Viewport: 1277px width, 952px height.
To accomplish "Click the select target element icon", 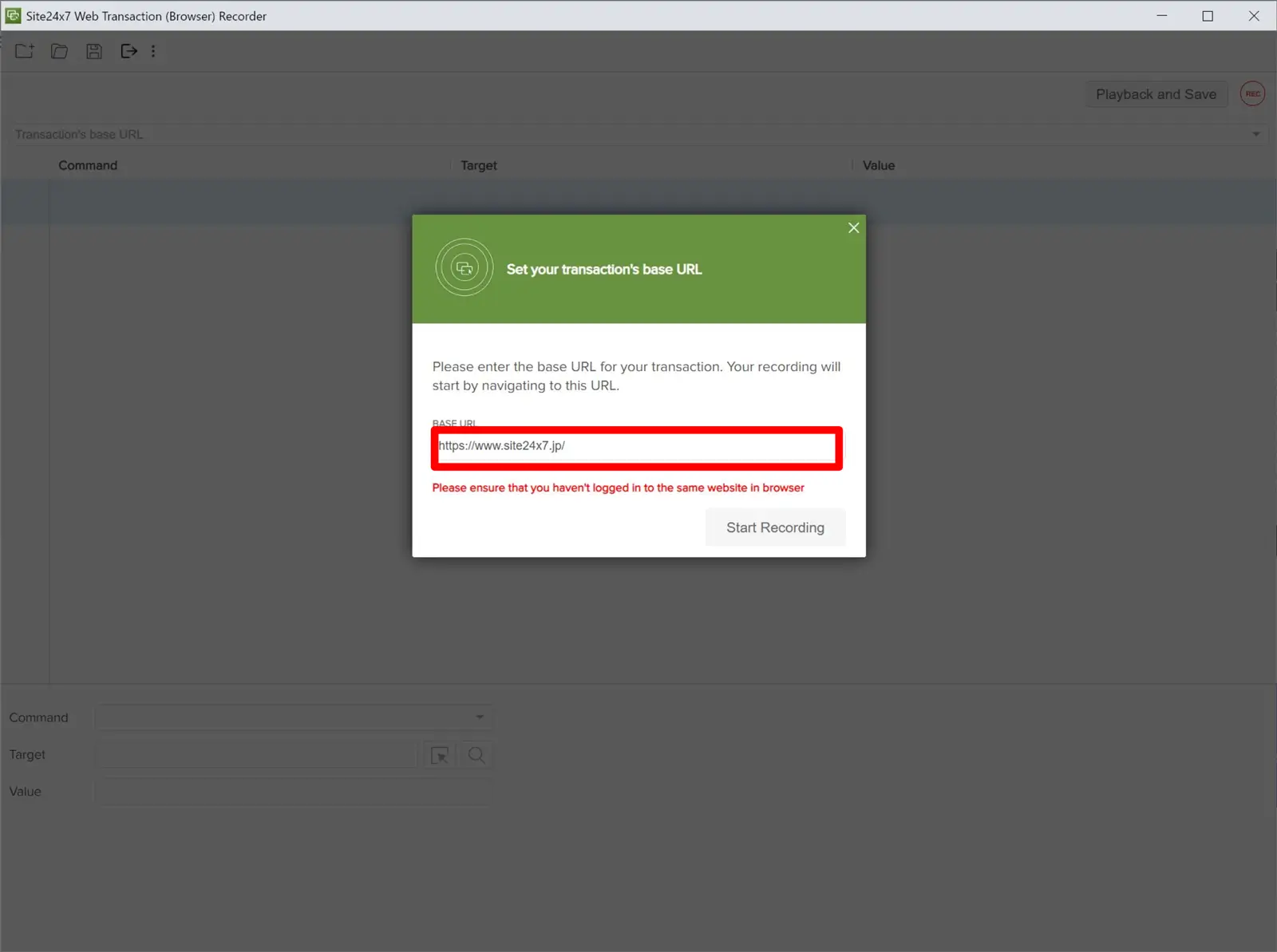I will point(440,755).
